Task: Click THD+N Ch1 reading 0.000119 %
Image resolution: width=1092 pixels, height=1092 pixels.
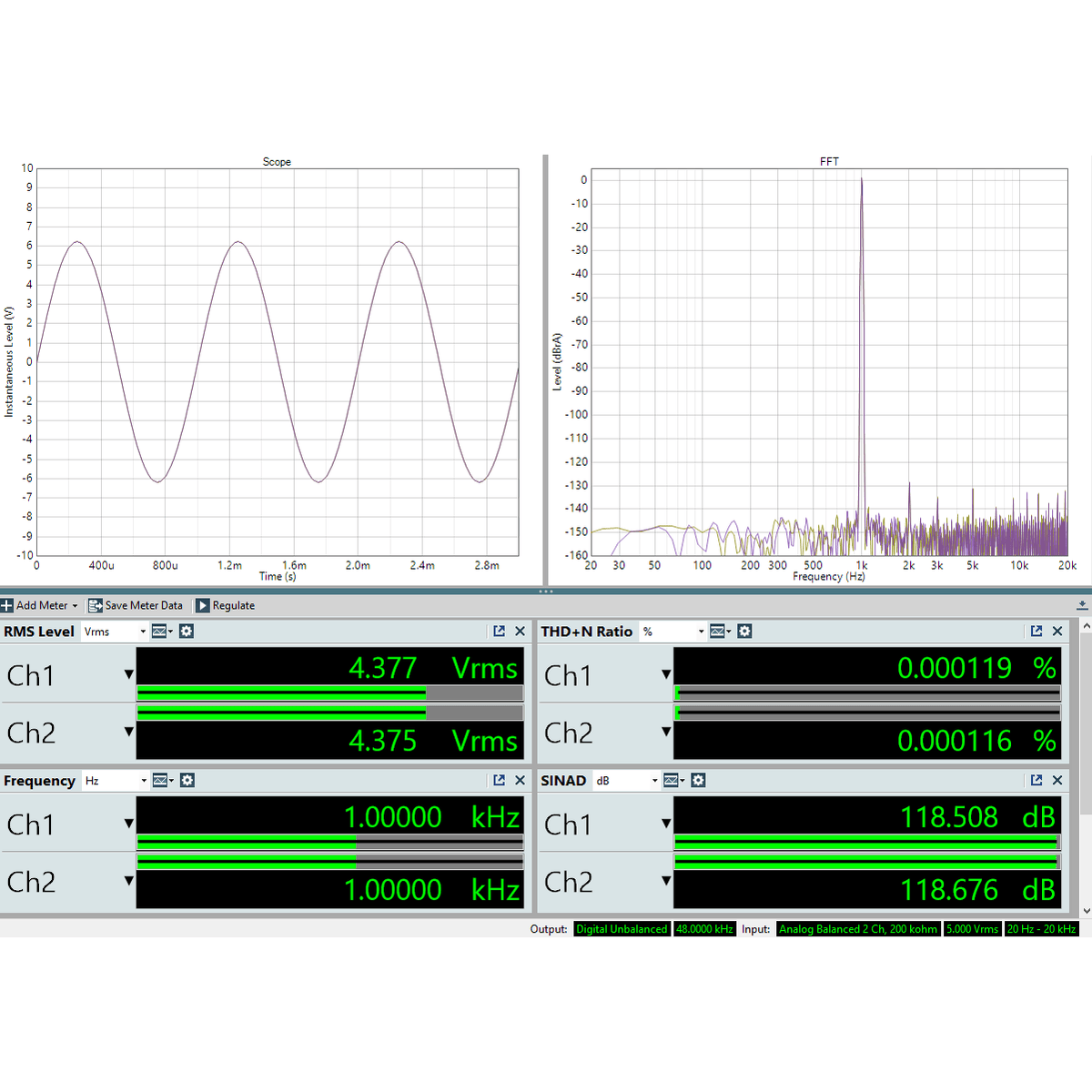Action: 976,668
